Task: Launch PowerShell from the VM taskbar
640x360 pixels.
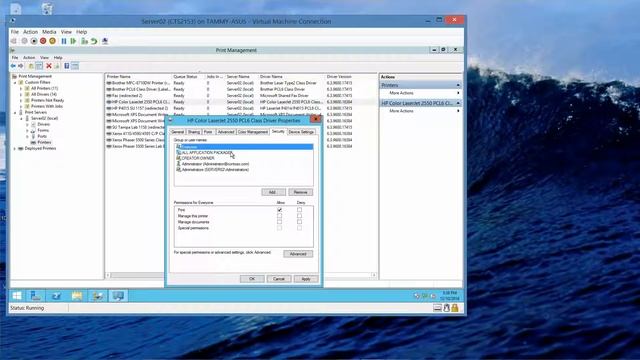Action: click(x=56, y=296)
